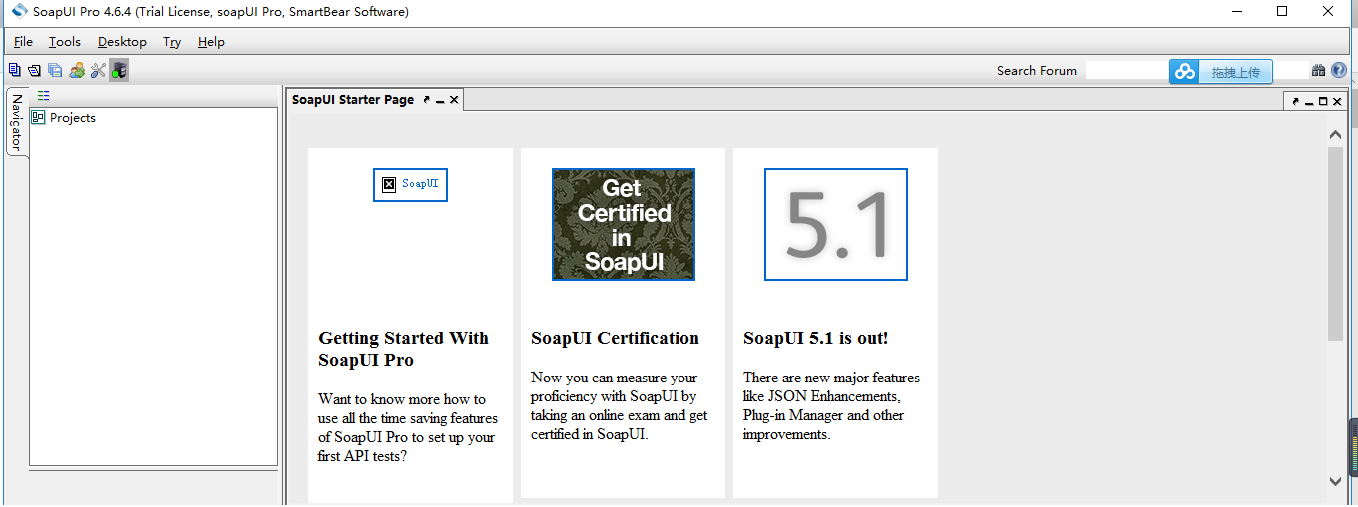Click the Getting Started With SoapUI Pro heading

(404, 349)
